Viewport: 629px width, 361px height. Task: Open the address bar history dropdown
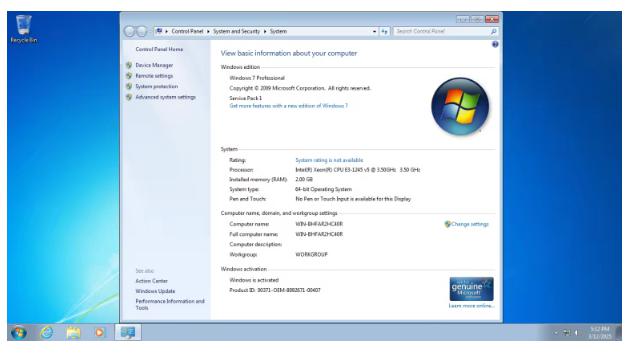374,31
